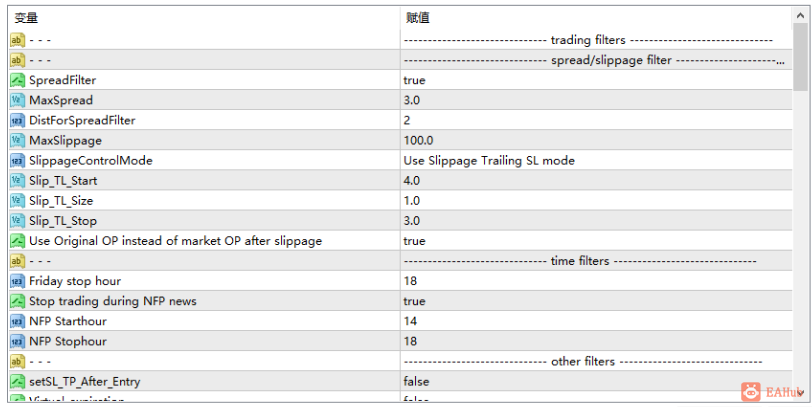The height and width of the screenshot is (407, 812).
Task: Open the Use Slippage Trailing SL mode dropdown
Action: tap(596, 161)
